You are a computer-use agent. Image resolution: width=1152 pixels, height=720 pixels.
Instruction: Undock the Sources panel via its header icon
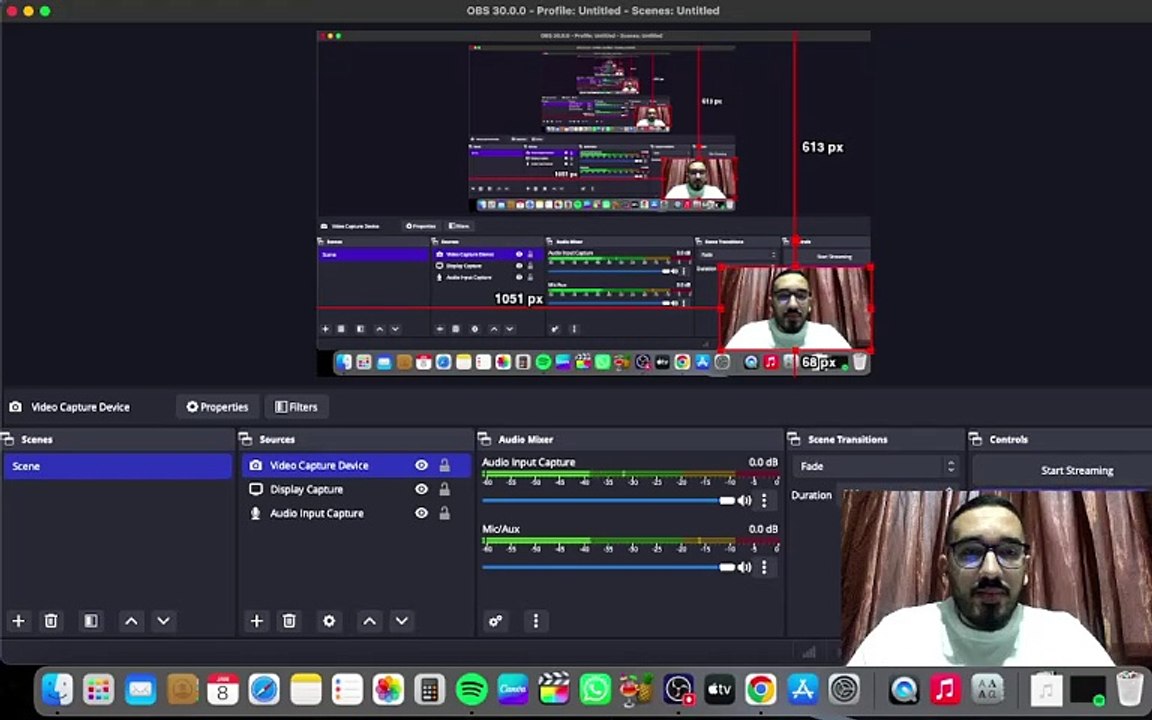click(x=246, y=439)
